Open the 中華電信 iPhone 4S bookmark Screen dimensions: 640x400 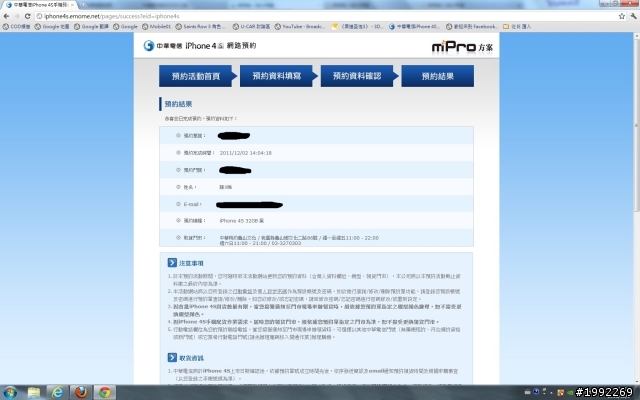click(x=414, y=27)
